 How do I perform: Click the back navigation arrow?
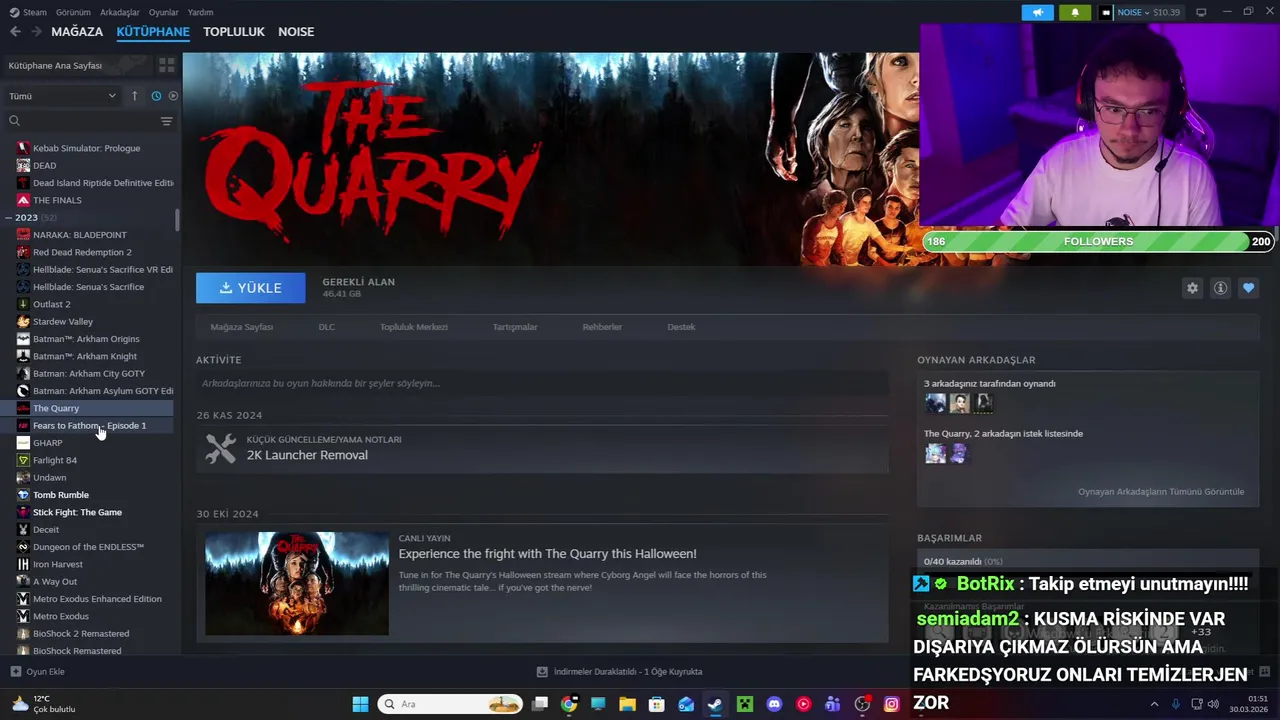point(15,31)
